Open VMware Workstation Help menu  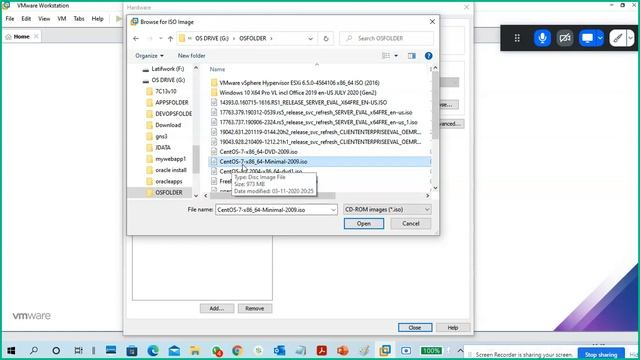98,19
